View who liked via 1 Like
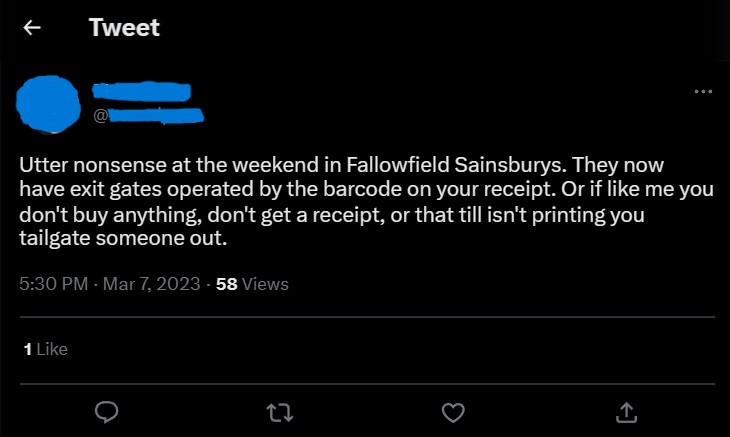 click(x=46, y=349)
